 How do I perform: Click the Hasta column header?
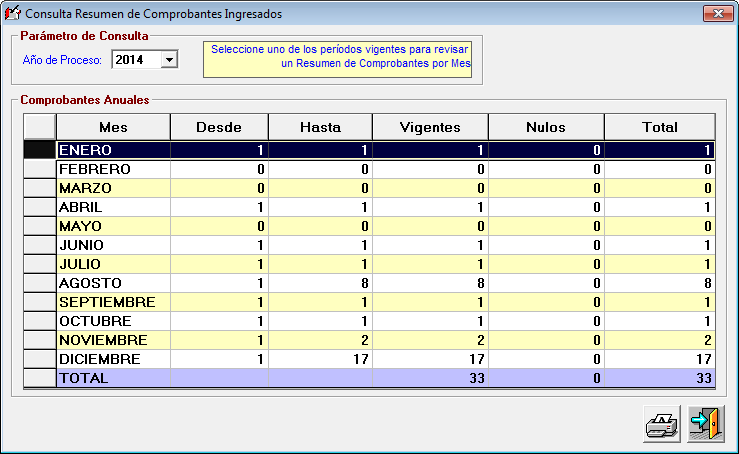coord(320,127)
